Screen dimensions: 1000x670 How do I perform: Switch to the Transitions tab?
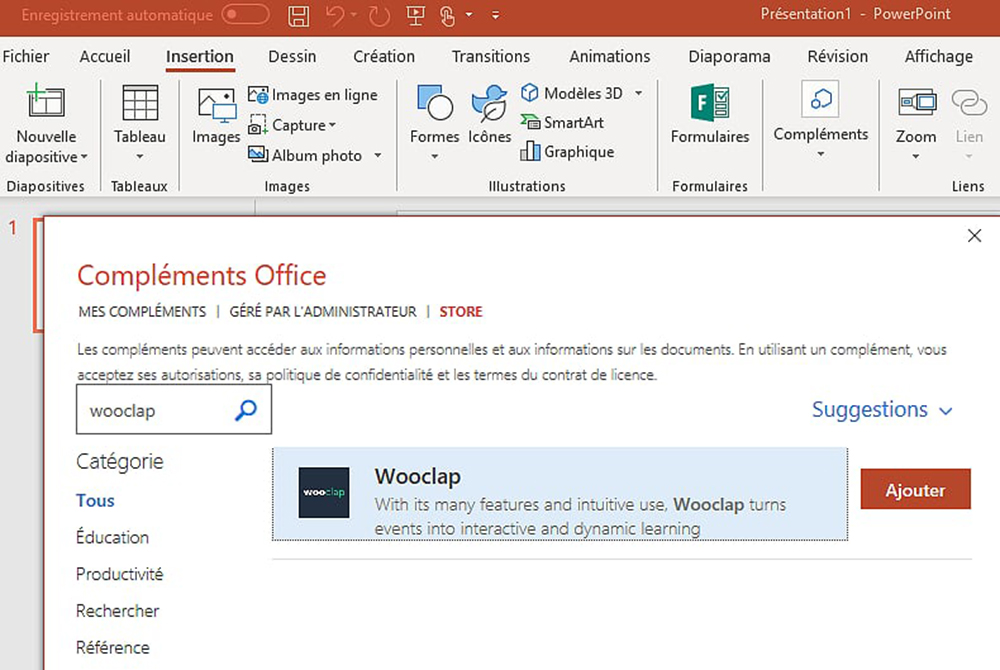click(491, 57)
